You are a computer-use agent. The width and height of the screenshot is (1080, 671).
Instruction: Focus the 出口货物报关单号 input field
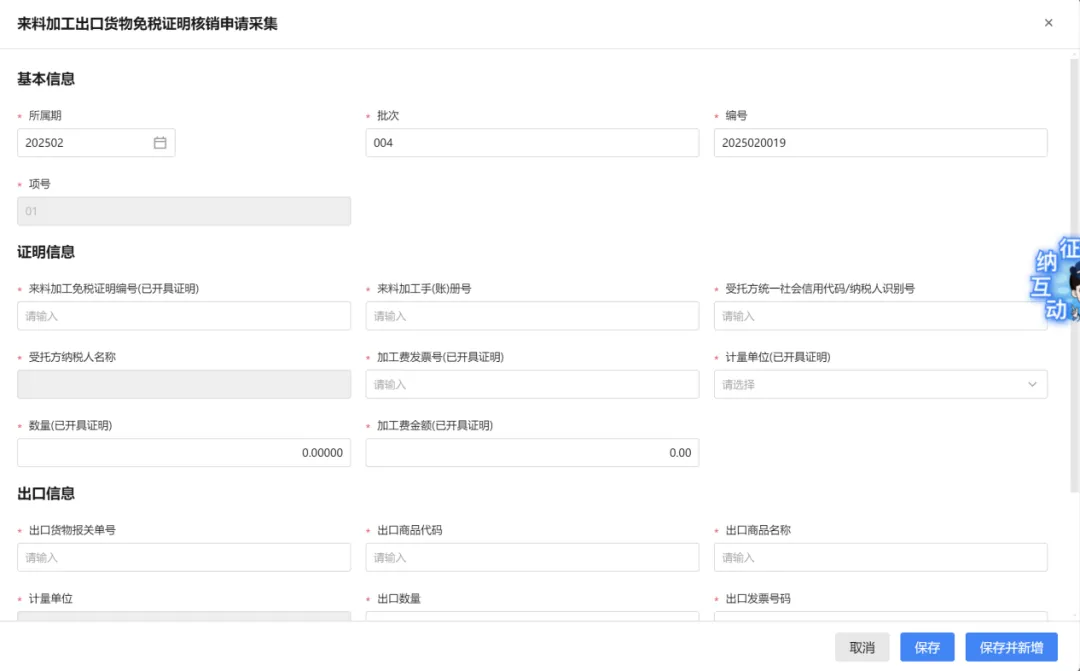184,557
